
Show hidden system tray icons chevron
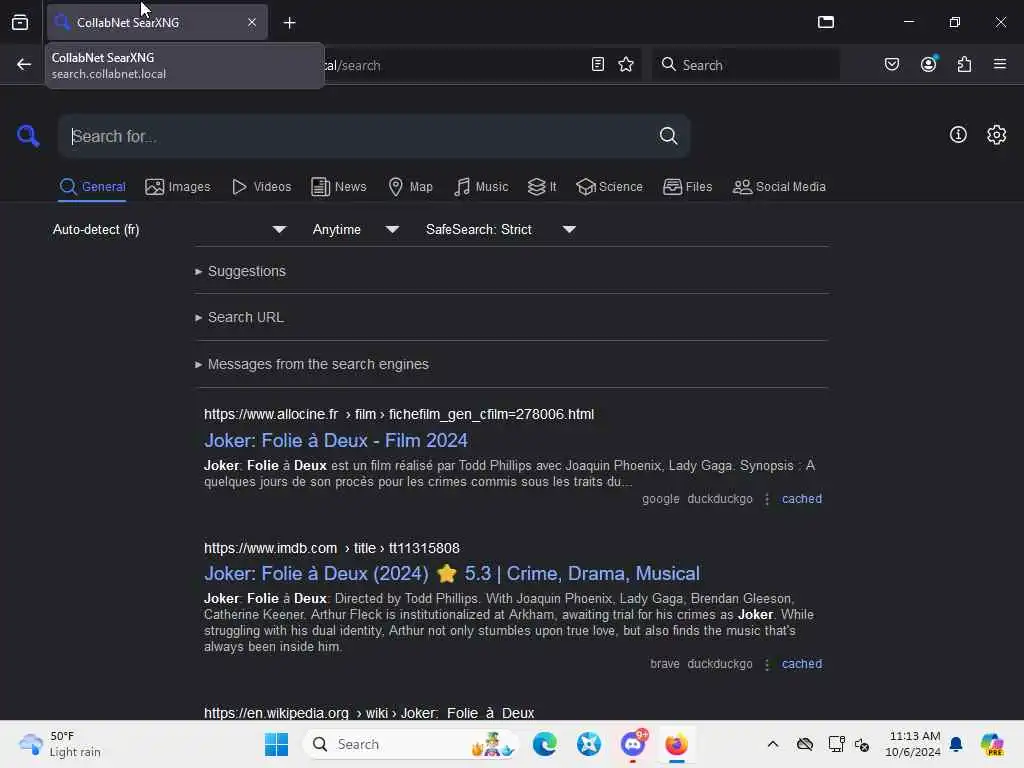tap(773, 744)
